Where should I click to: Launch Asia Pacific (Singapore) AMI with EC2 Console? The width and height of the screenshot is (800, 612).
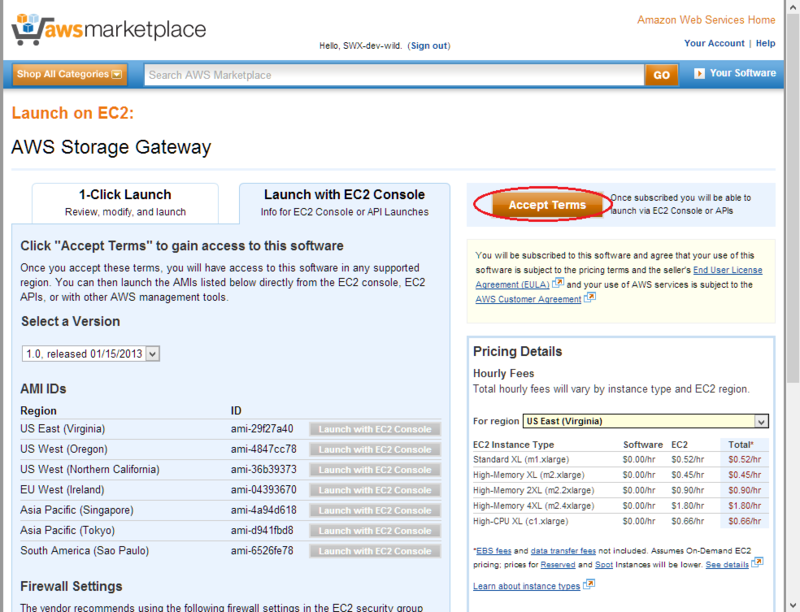375,511
